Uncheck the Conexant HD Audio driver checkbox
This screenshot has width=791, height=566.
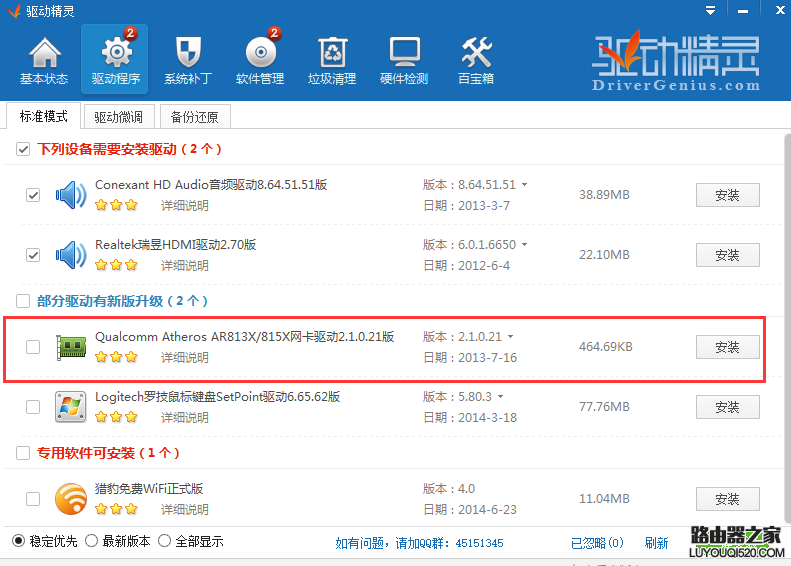pyautogui.click(x=33, y=195)
